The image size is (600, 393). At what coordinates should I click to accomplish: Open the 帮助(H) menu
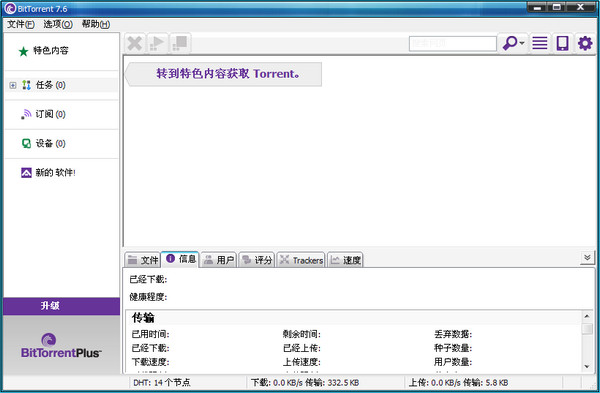click(x=96, y=24)
